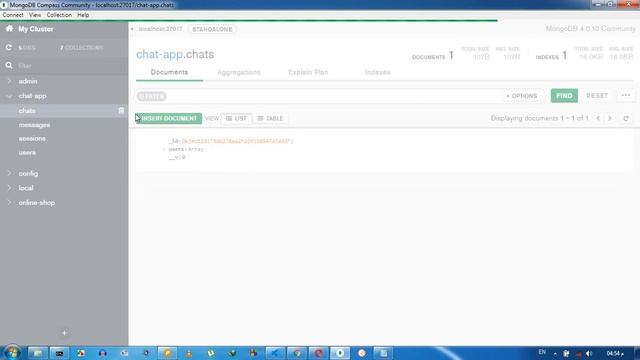
Task: Expand the users Array field
Action: (x=164, y=149)
